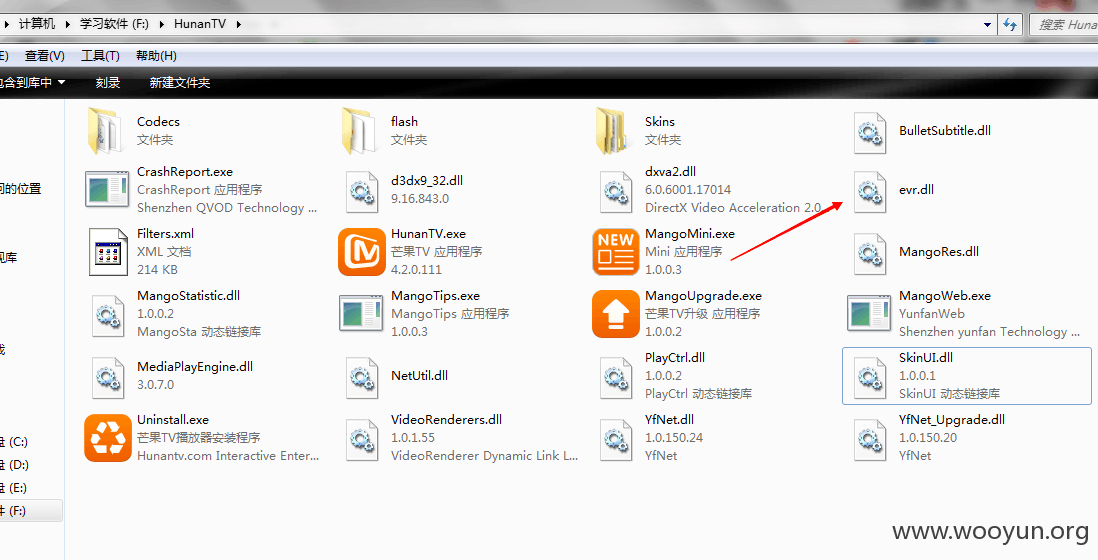Image resolution: width=1098 pixels, height=560 pixels.
Task: Click the 刻录 toolbar button
Action: pyautogui.click(x=108, y=83)
